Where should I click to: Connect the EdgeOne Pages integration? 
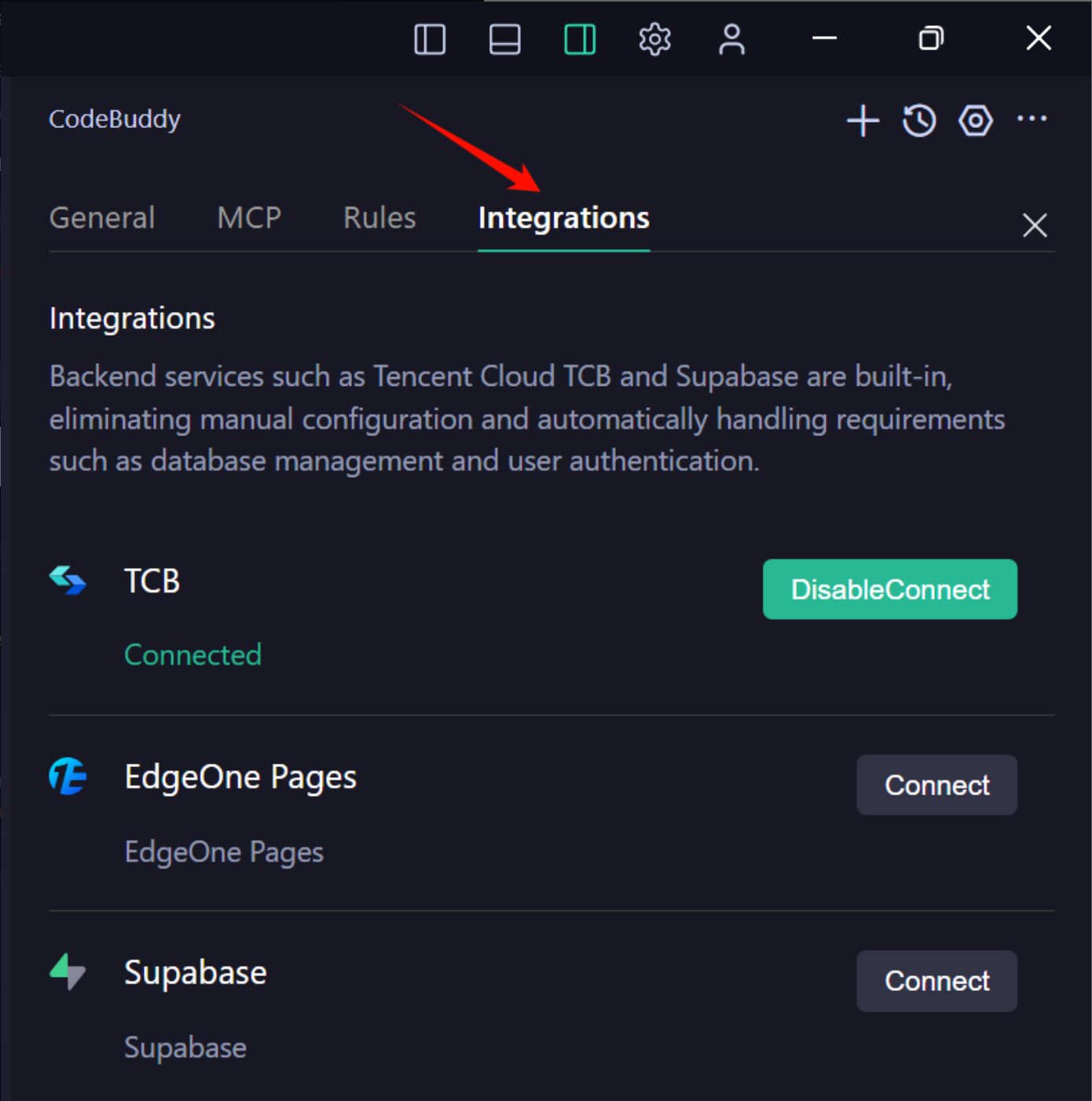point(936,785)
